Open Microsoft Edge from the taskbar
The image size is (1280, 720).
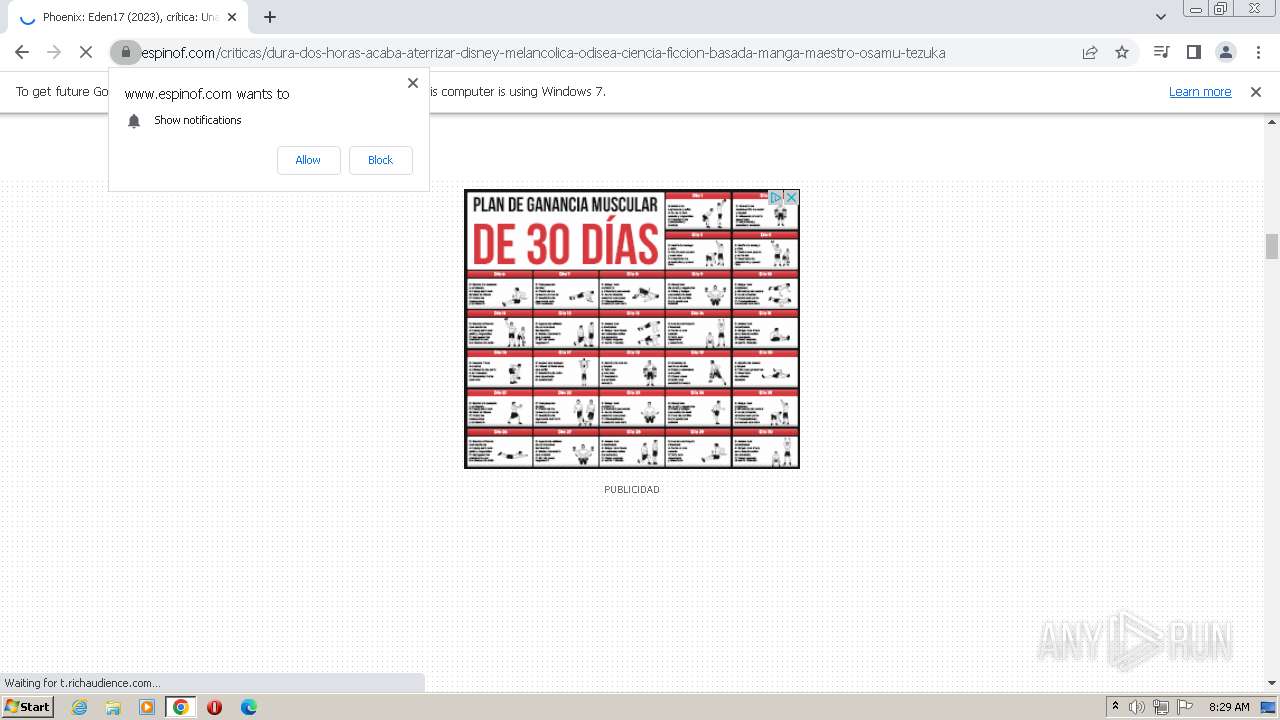249,707
